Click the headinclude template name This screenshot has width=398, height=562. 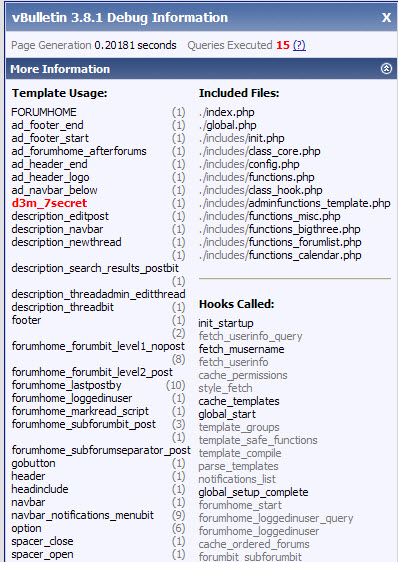(40, 489)
